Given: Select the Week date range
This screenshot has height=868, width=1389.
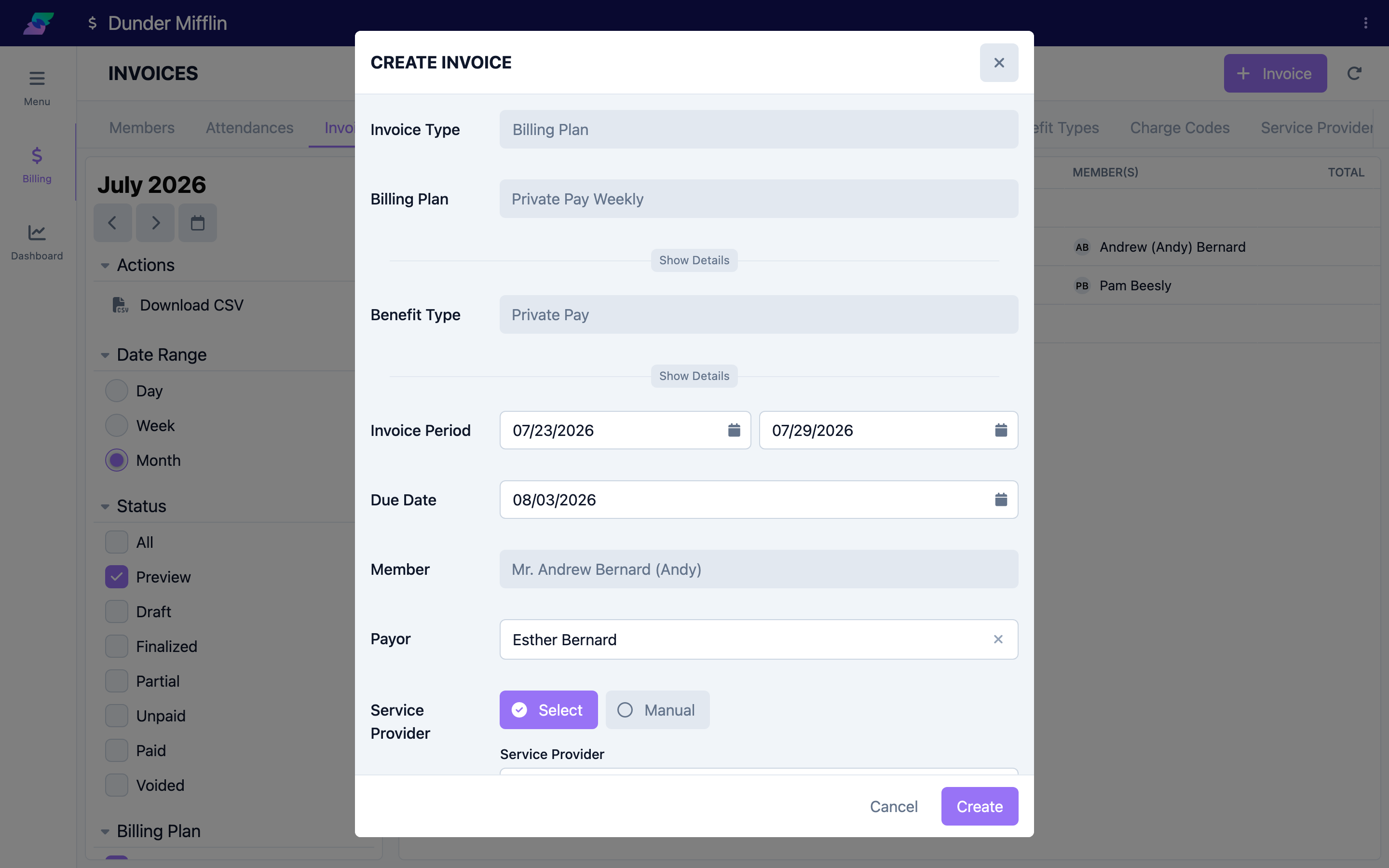Looking at the screenshot, I should pos(117,425).
